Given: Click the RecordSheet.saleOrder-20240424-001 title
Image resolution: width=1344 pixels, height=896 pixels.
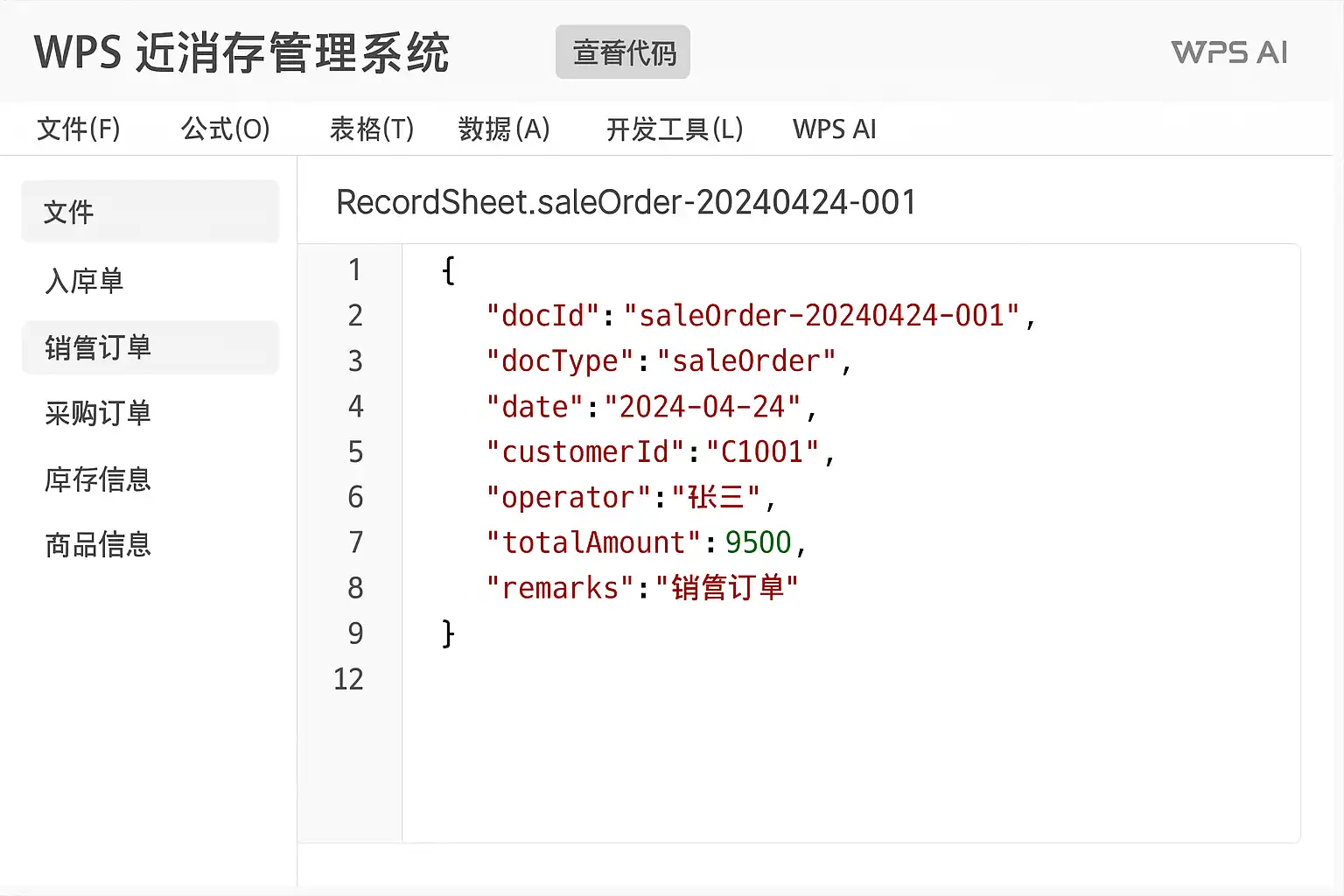Looking at the screenshot, I should [626, 203].
